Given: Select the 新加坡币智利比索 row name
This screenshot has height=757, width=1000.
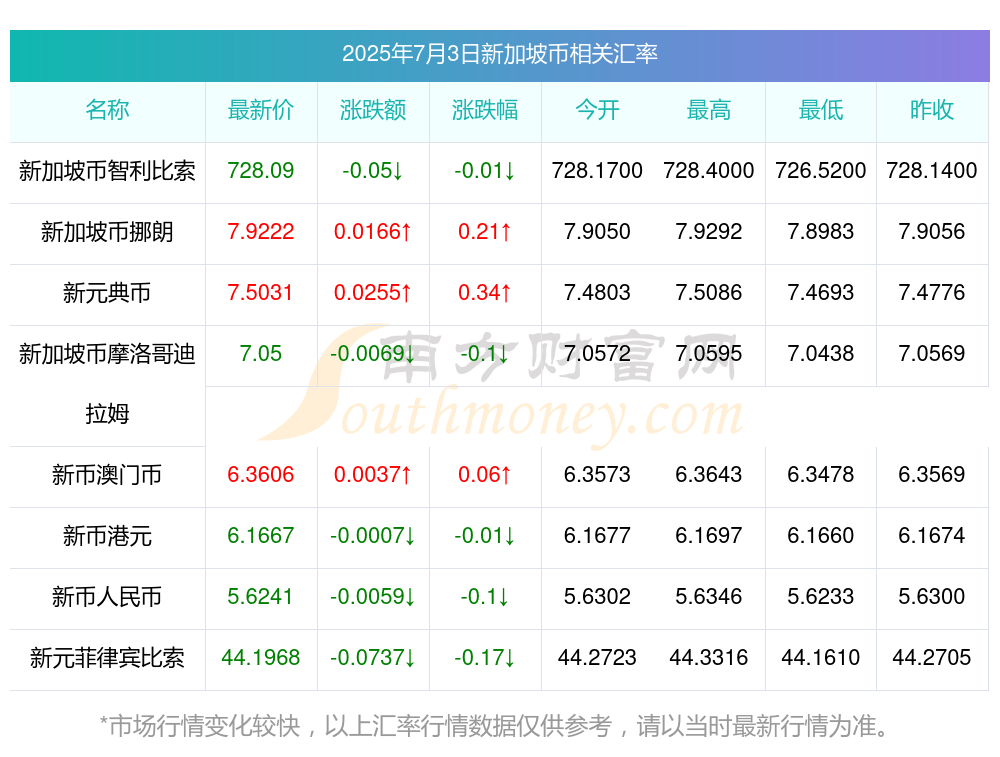Looking at the screenshot, I should click(x=107, y=171).
